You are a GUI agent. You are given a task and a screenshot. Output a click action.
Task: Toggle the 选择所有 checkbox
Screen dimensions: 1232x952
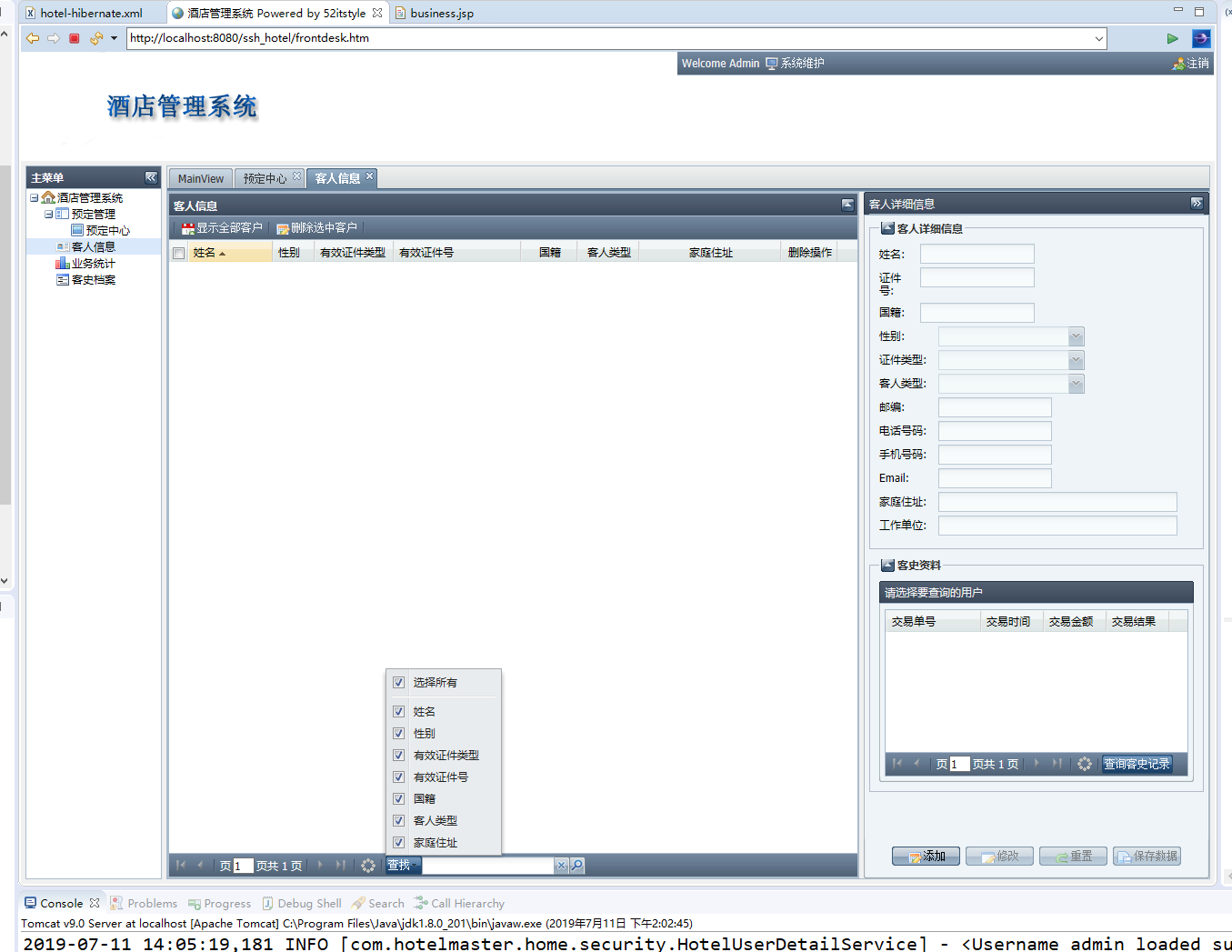[398, 682]
